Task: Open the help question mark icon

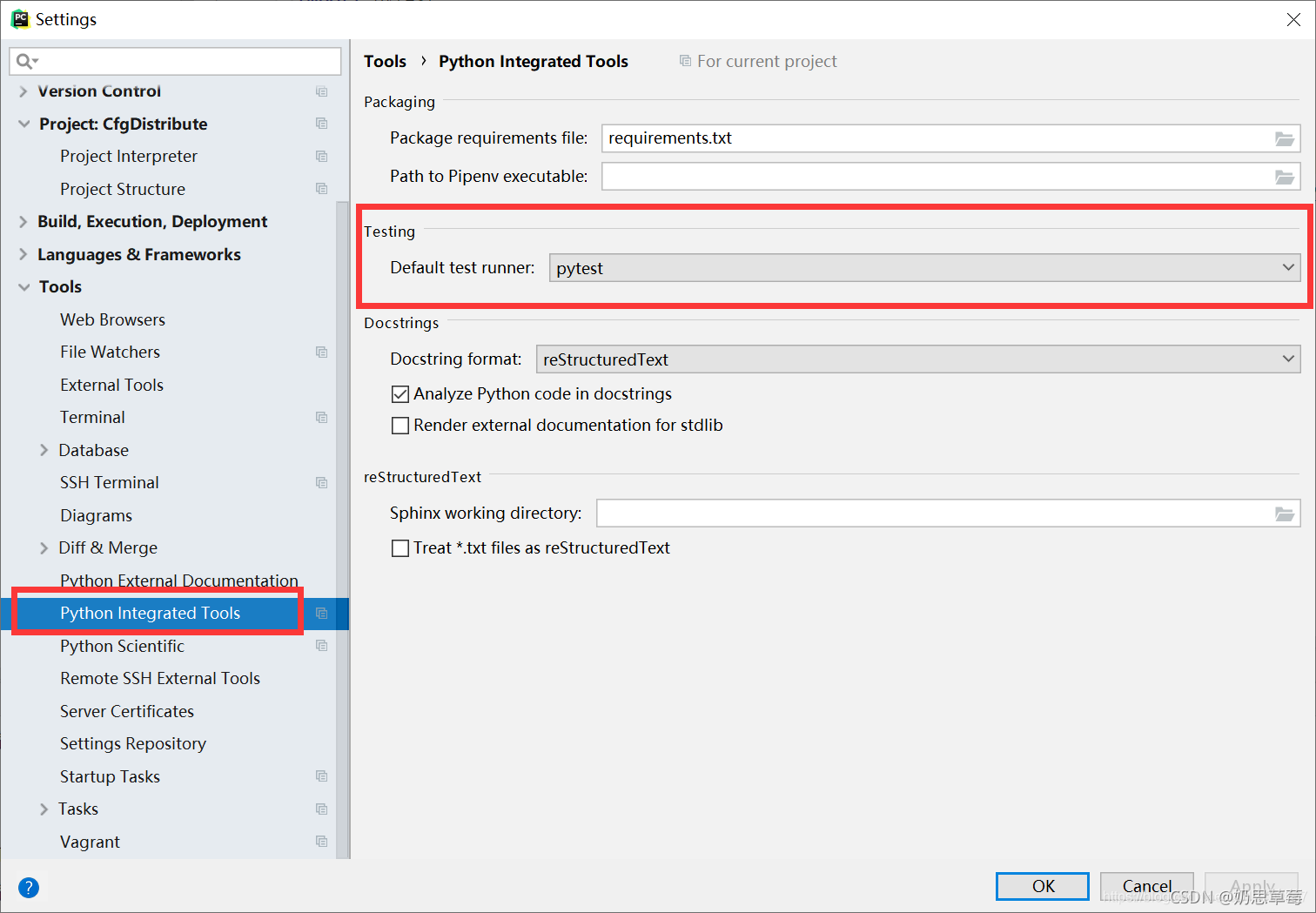Action: tap(29, 888)
